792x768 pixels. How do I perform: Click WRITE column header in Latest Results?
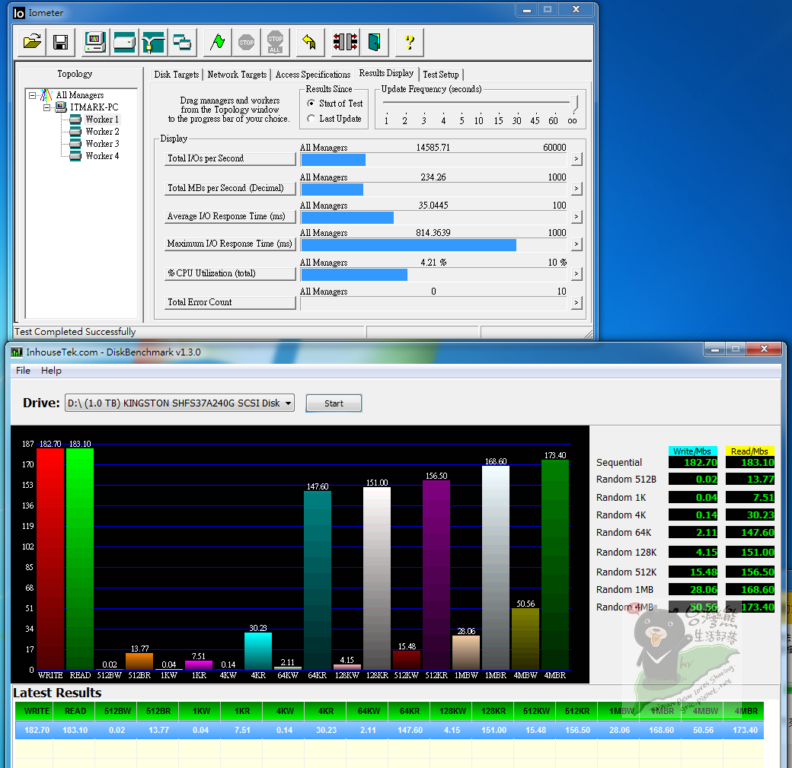click(37, 711)
